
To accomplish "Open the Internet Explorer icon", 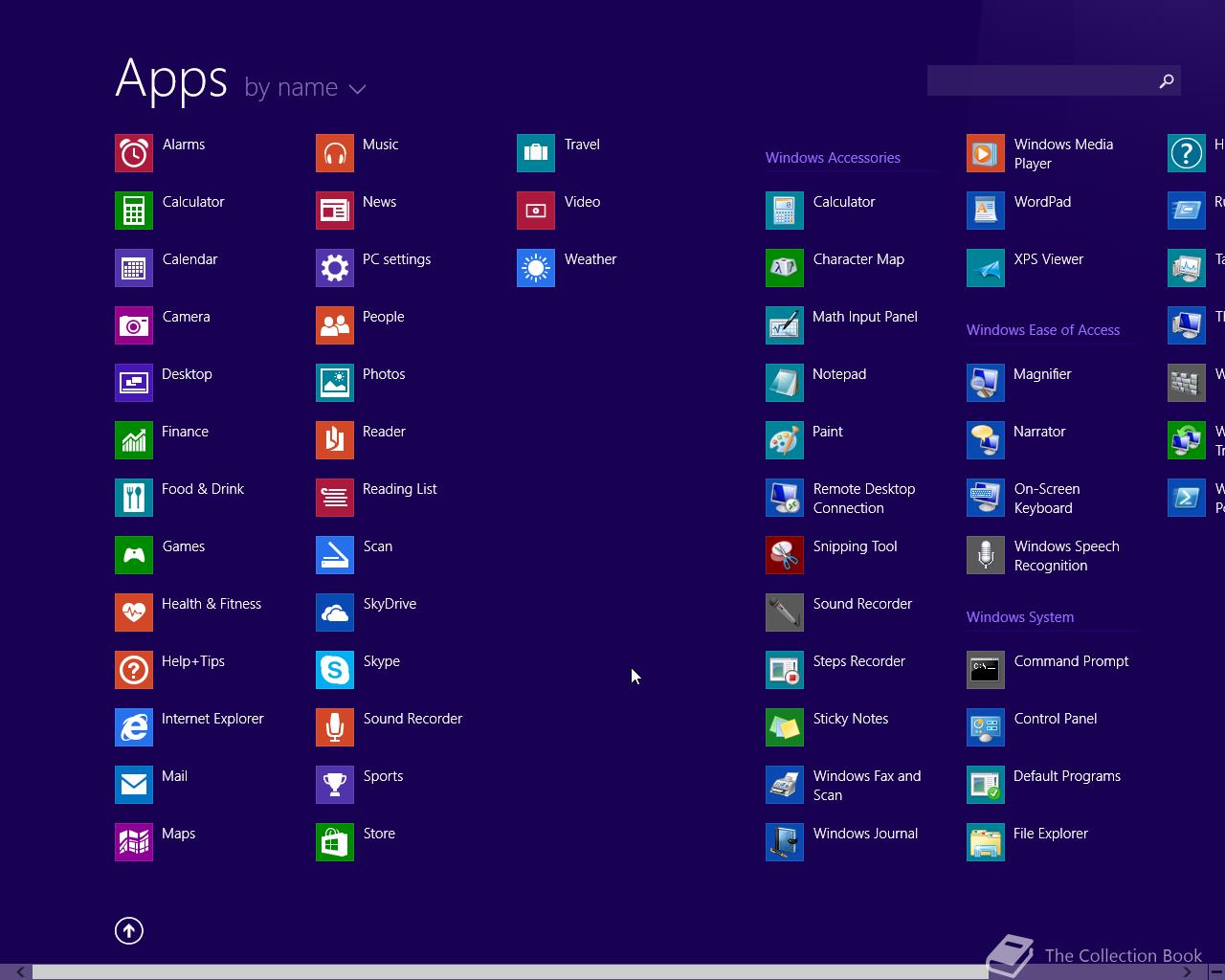I will 134,727.
